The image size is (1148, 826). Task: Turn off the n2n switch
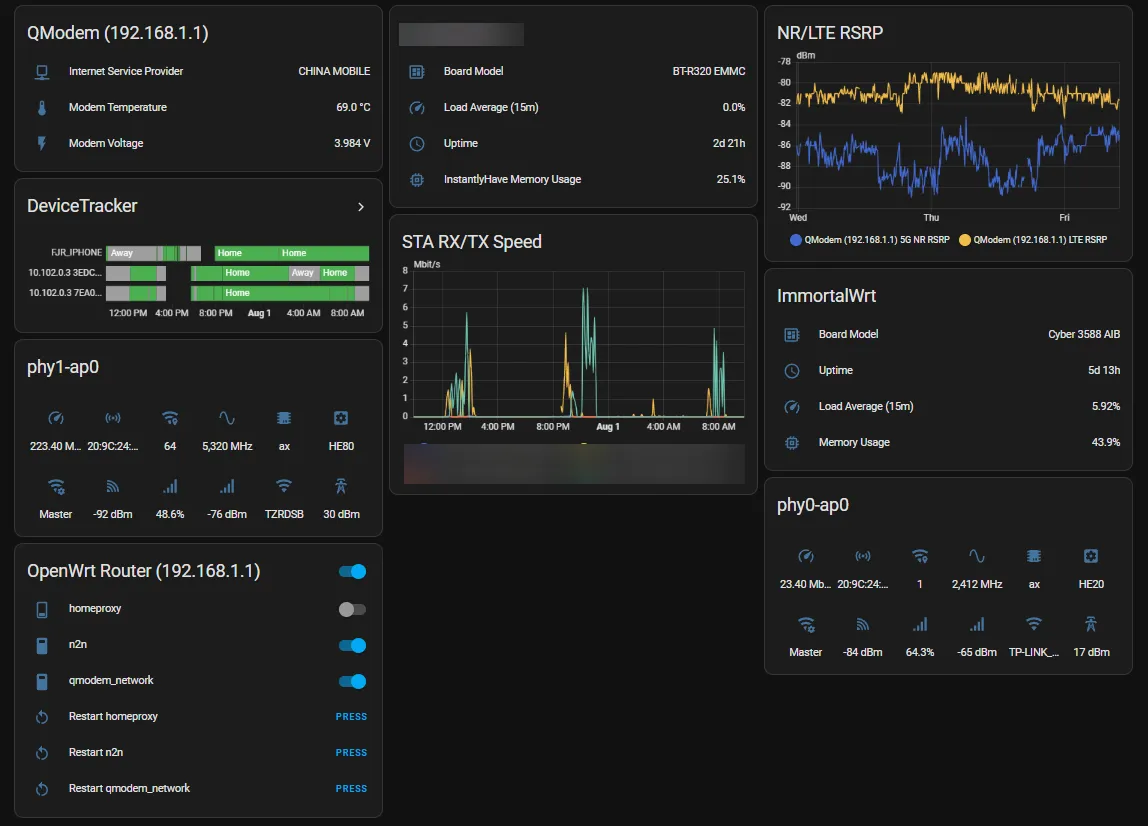pos(352,645)
